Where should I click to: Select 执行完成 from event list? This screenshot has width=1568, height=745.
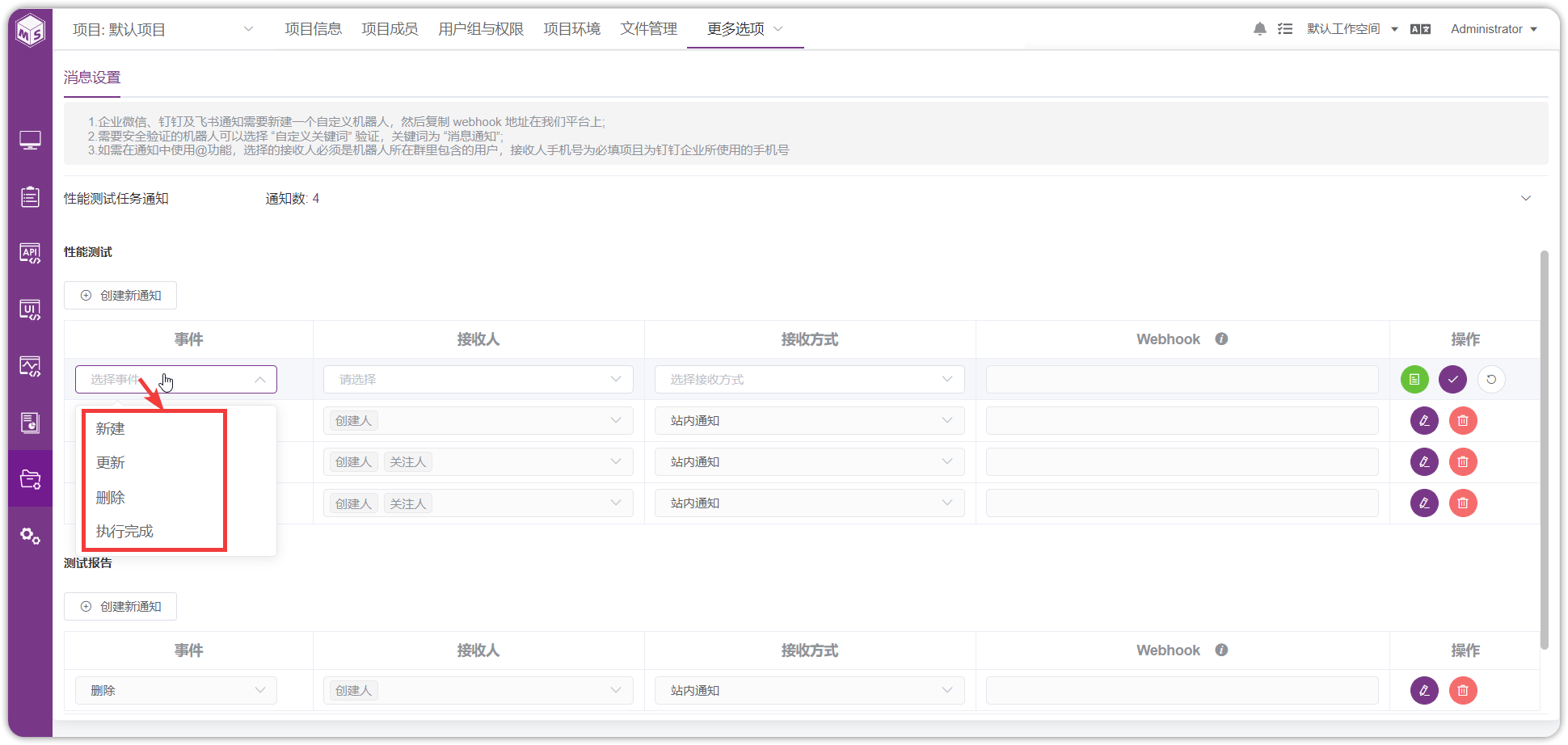(x=124, y=532)
